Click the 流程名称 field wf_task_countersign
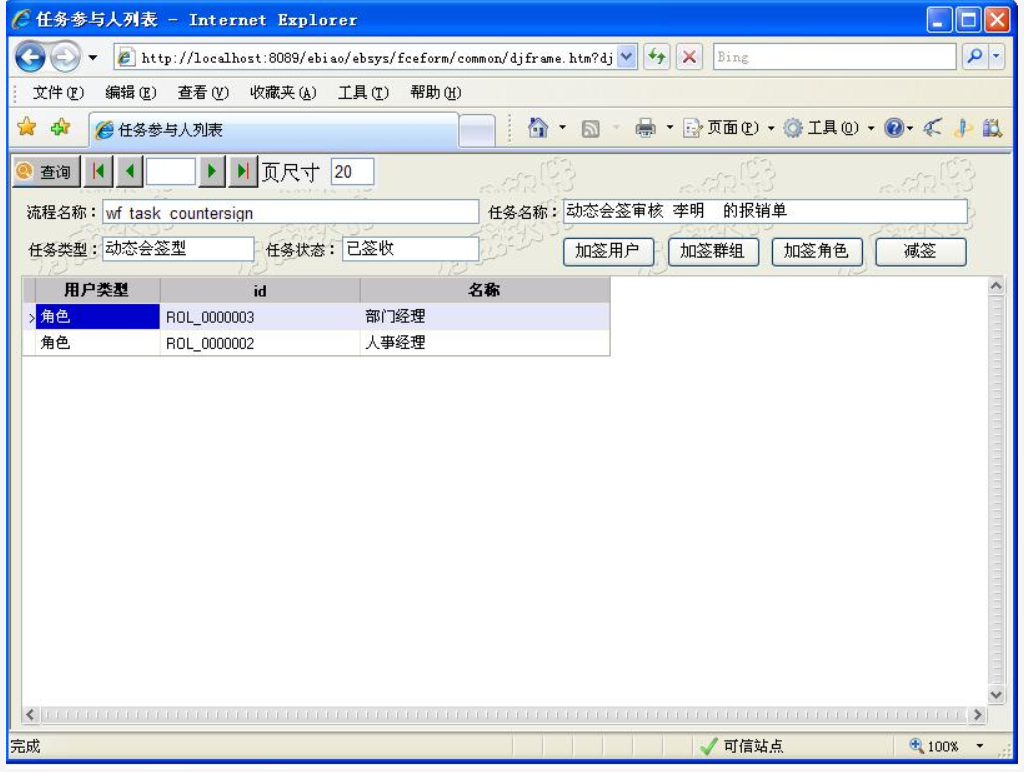The image size is (1024, 772). click(x=291, y=212)
